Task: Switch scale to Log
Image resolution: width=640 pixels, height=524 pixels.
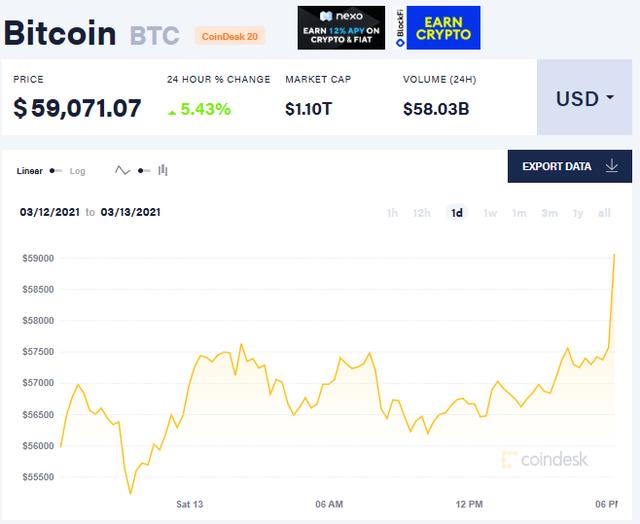Action: click(x=78, y=171)
